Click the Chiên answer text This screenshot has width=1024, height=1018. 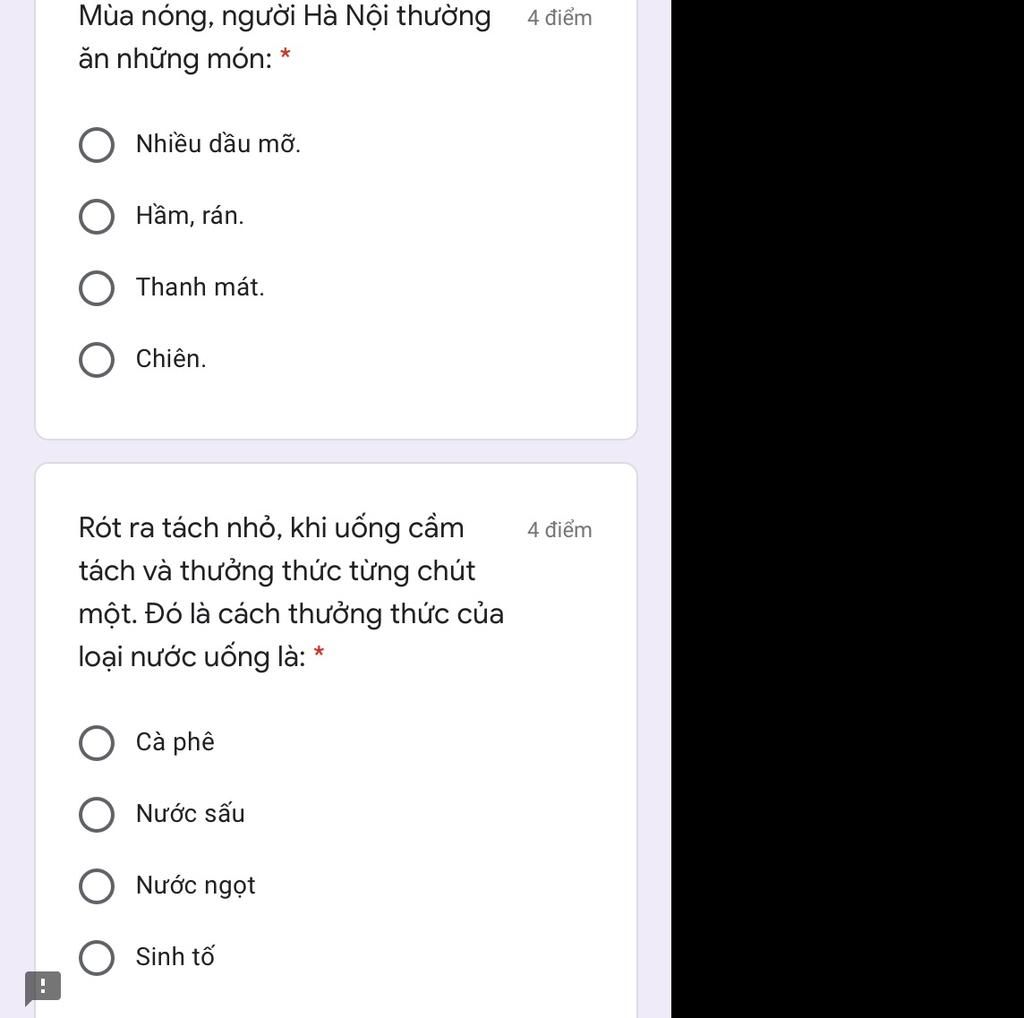coord(170,358)
